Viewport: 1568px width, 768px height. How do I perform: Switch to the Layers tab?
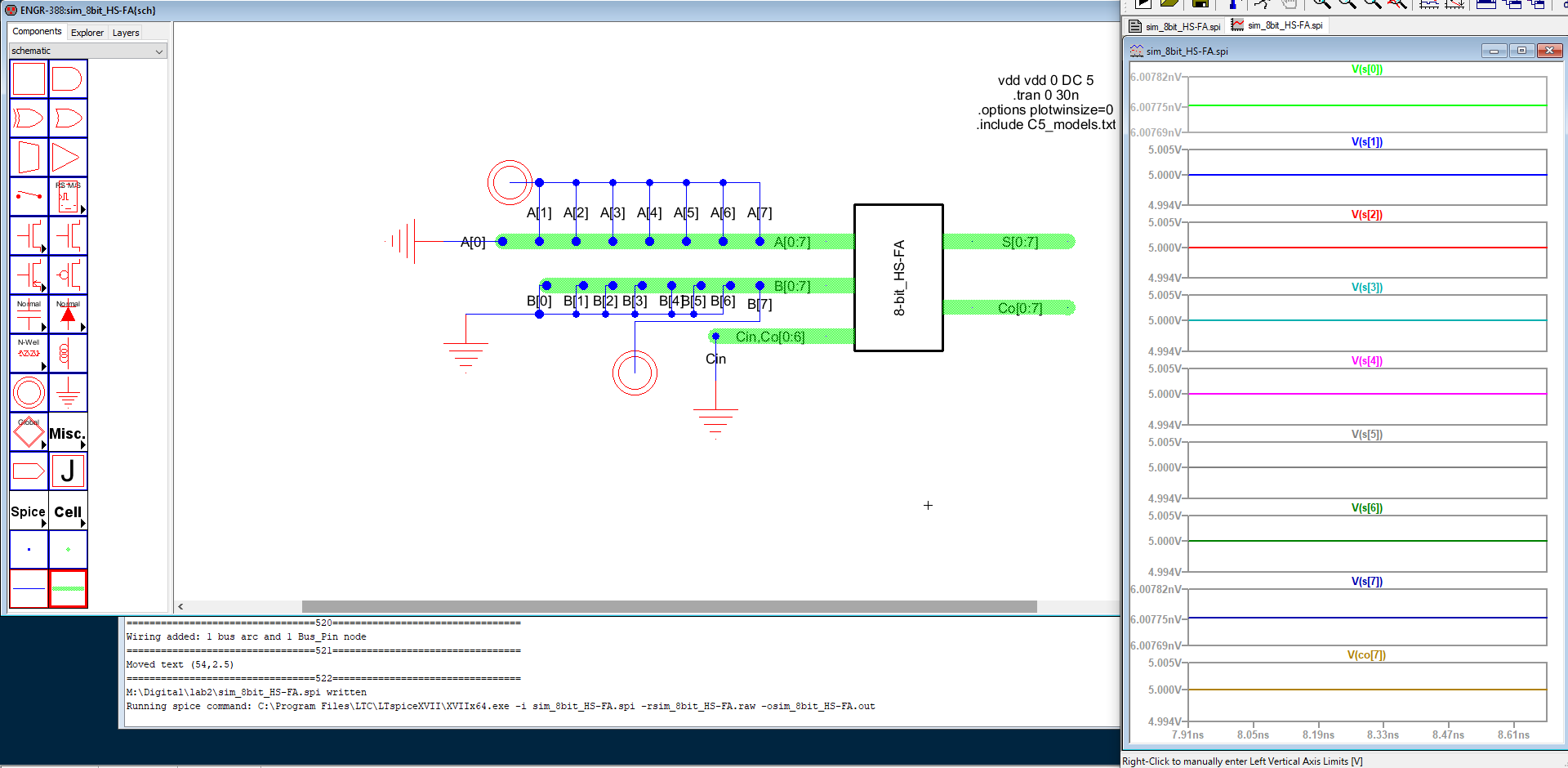coord(126,33)
